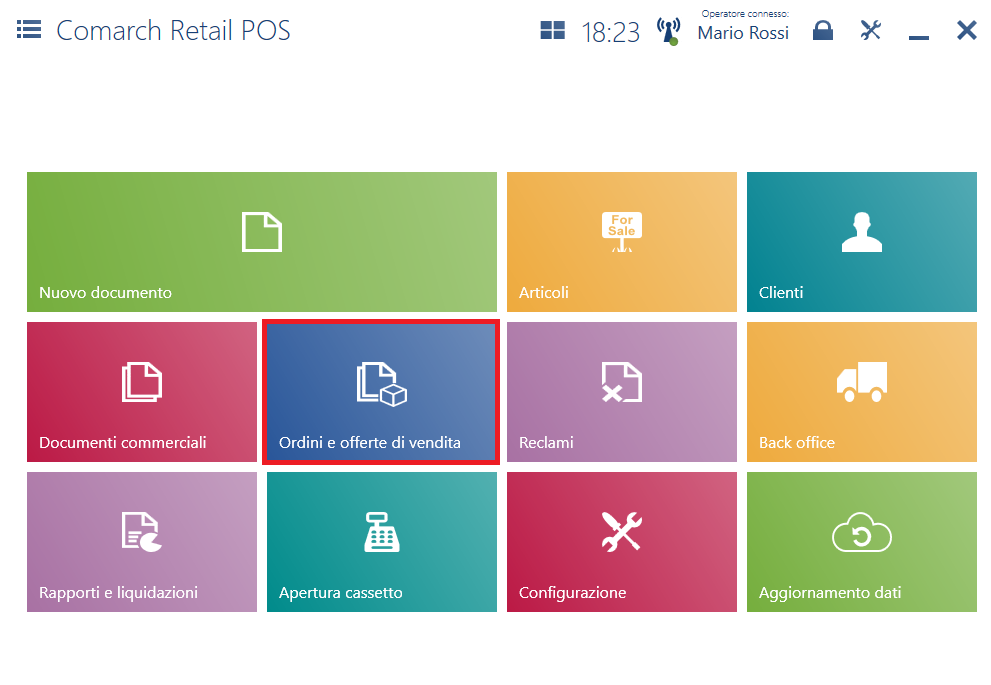Click the tile grid view icon
This screenshot has height=685, width=991.
[x=552, y=30]
